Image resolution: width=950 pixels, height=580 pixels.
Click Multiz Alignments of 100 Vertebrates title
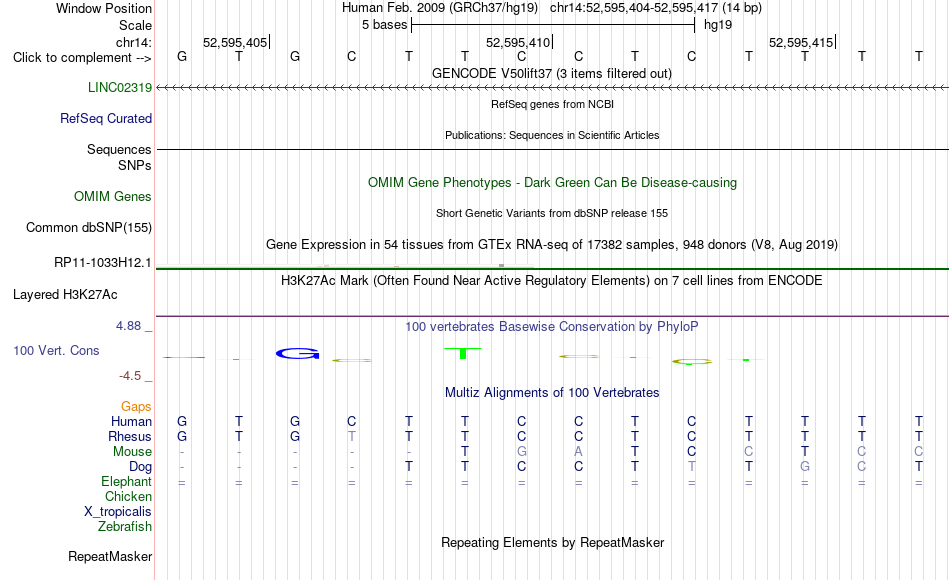point(552,393)
